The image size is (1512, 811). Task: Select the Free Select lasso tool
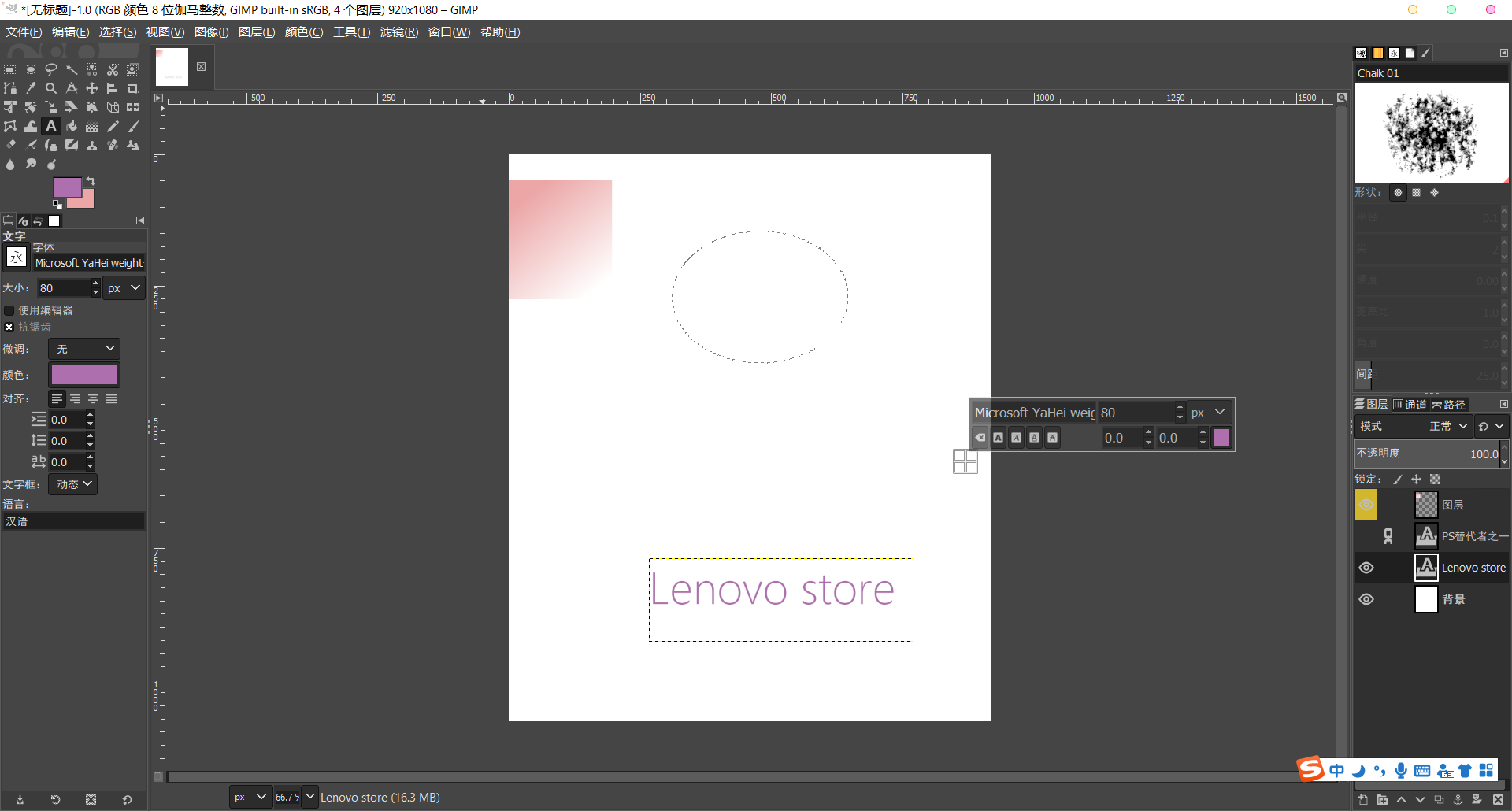pos(51,69)
